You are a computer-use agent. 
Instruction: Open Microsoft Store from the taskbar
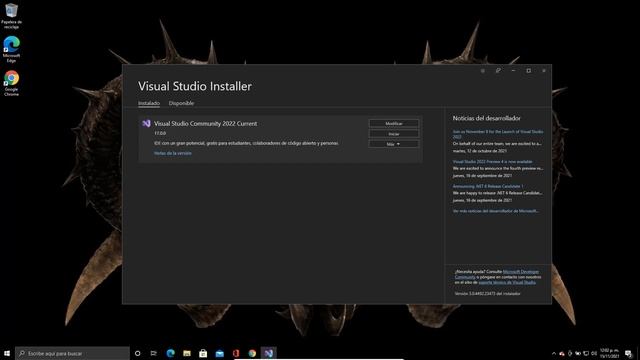coord(203,353)
